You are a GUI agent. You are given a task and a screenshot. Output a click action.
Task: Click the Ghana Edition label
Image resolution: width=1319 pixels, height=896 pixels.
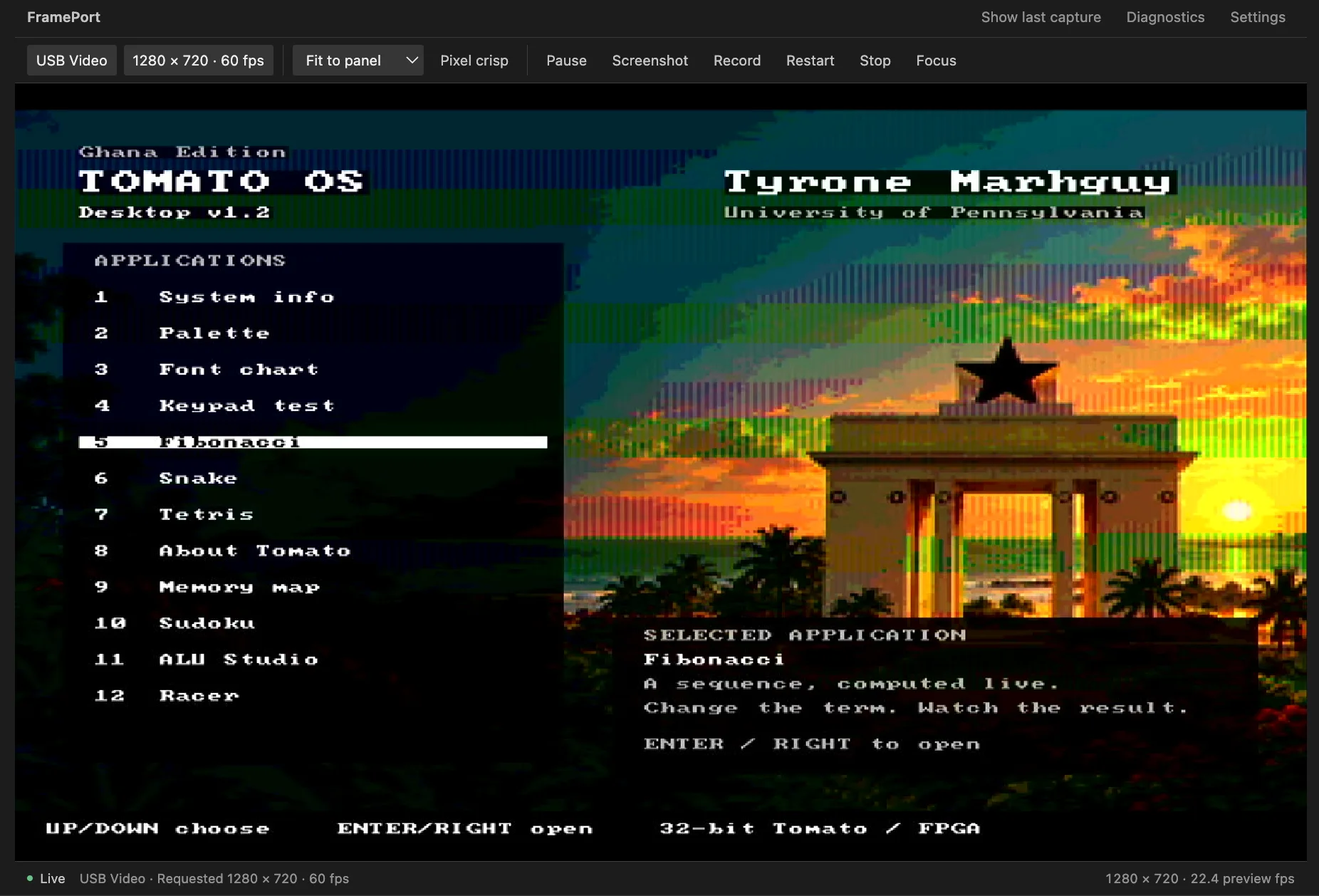[x=182, y=152]
